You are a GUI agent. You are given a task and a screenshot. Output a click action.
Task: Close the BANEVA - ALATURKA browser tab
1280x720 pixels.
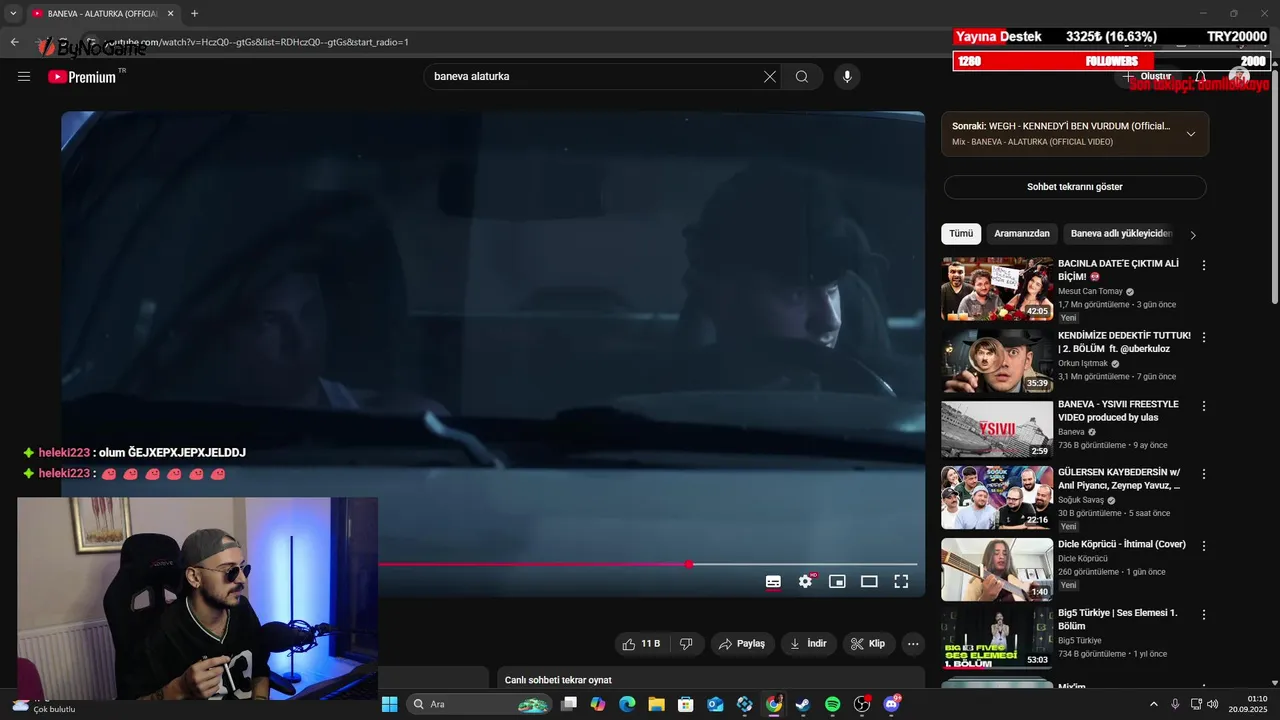point(170,13)
